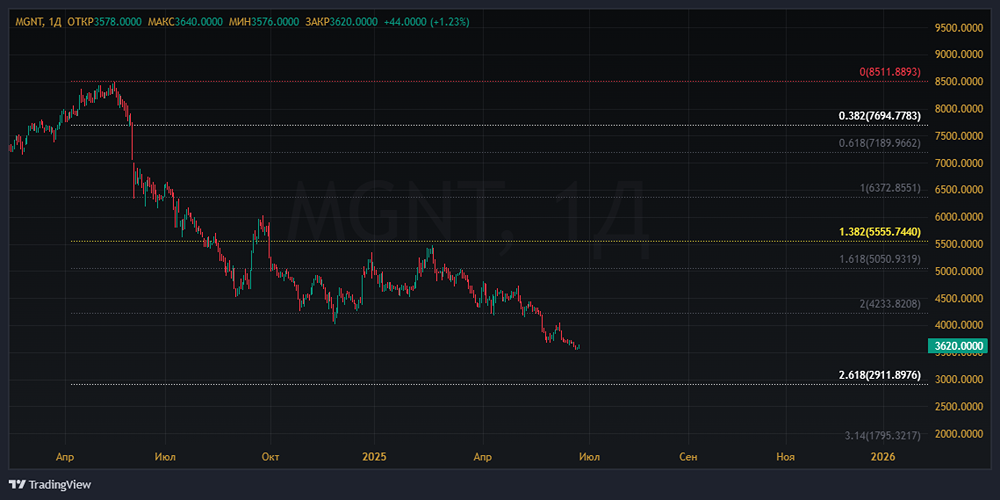Click the 9500.0000 price axis label

[x=959, y=27]
